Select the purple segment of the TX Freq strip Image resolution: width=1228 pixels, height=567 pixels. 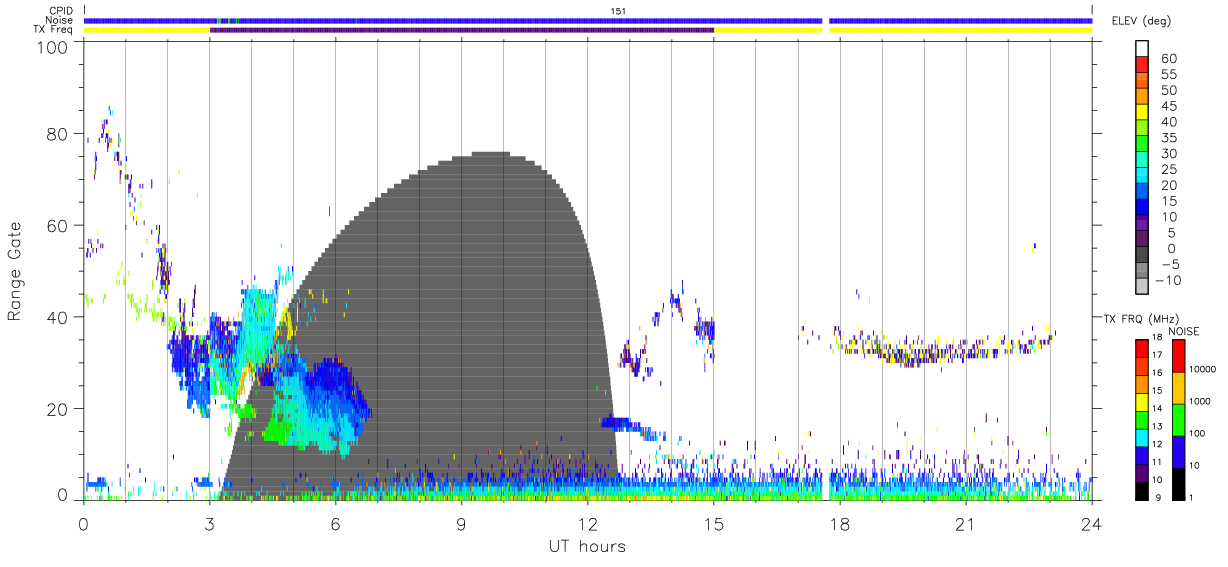tap(462, 30)
